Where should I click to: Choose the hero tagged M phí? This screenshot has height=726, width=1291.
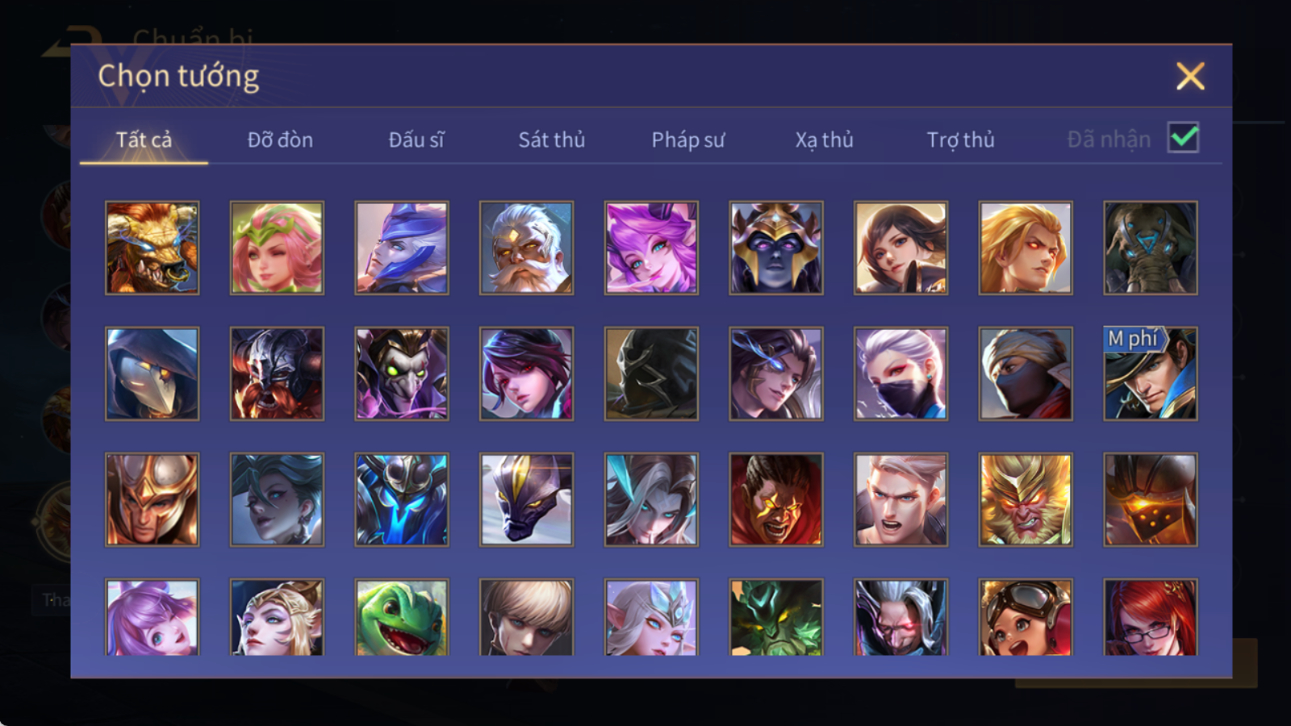coord(1150,374)
